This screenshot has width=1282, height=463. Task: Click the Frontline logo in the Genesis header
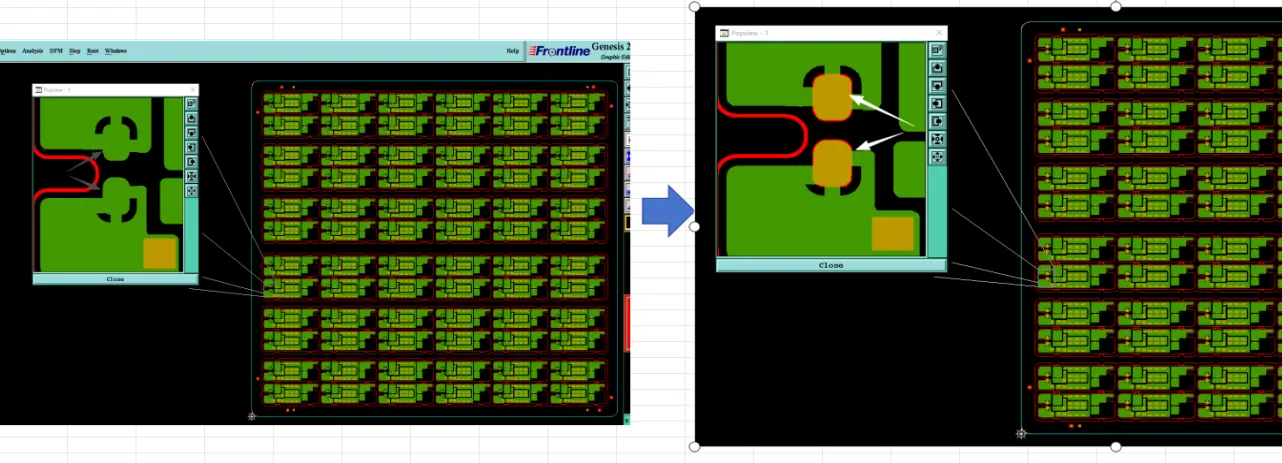click(x=558, y=51)
